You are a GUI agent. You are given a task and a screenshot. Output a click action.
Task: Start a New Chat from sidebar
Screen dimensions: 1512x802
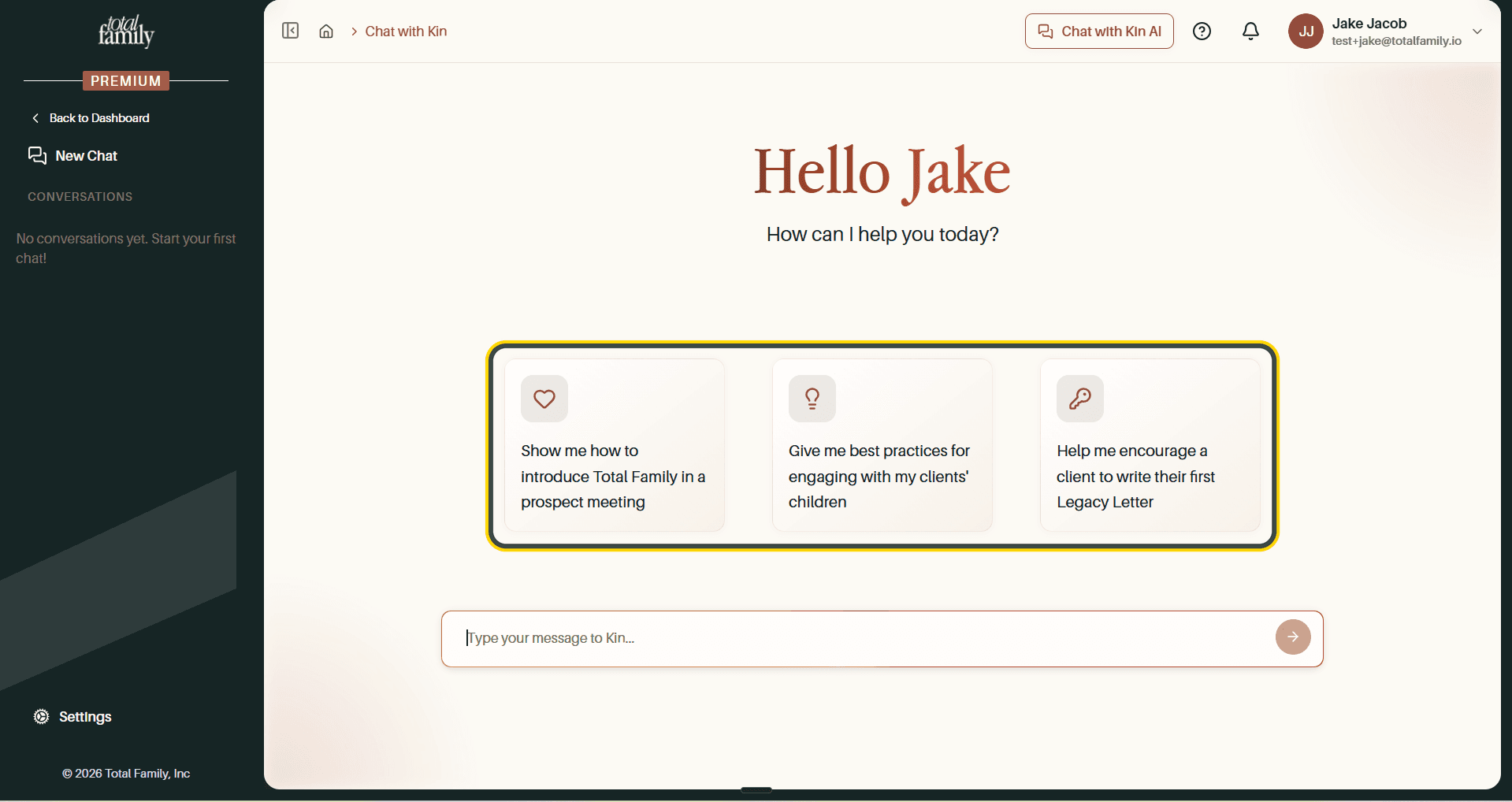click(72, 156)
